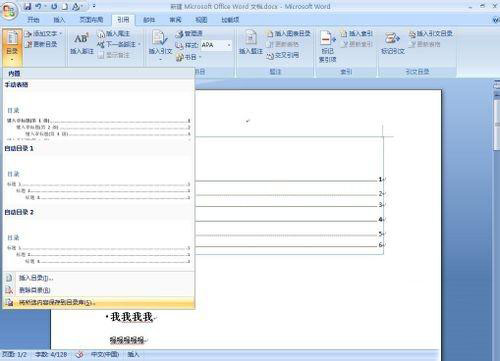Go to next footnote via 下一条脚注

click(x=116, y=44)
